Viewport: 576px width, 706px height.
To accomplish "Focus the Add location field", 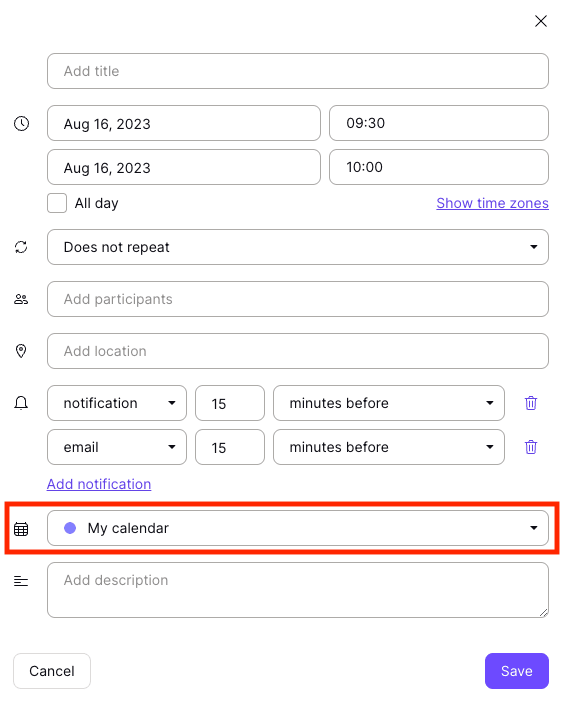I will point(298,351).
